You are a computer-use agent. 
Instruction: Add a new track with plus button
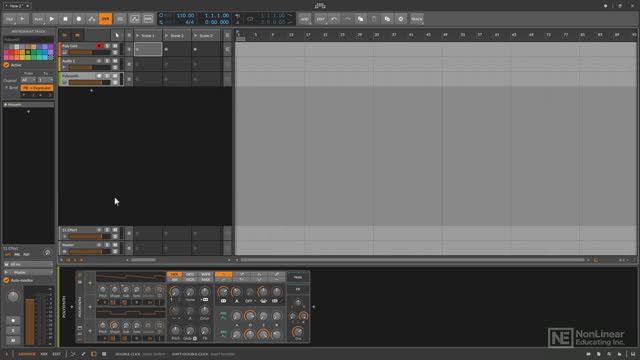91,91
